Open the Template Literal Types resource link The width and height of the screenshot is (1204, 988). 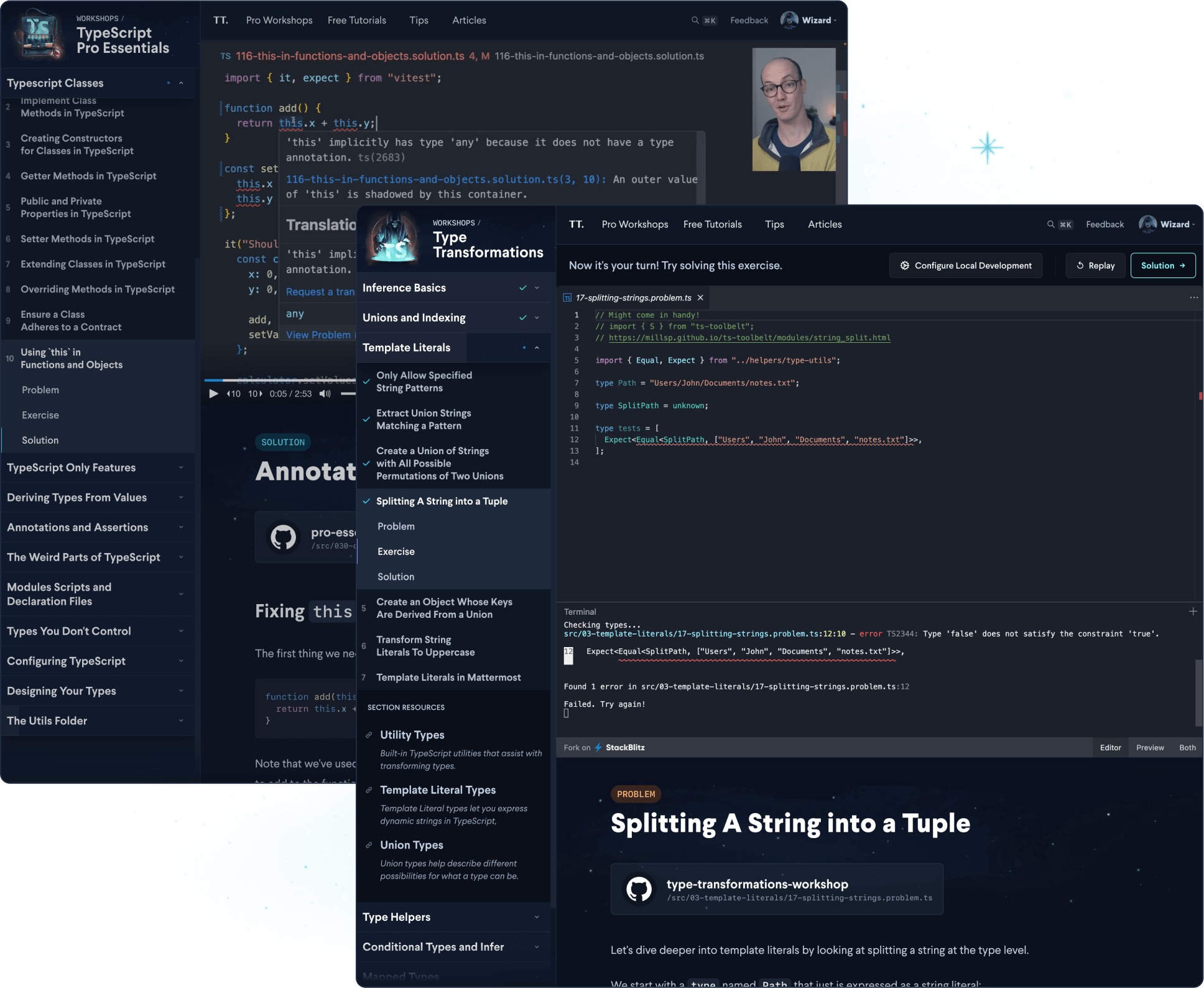(438, 790)
